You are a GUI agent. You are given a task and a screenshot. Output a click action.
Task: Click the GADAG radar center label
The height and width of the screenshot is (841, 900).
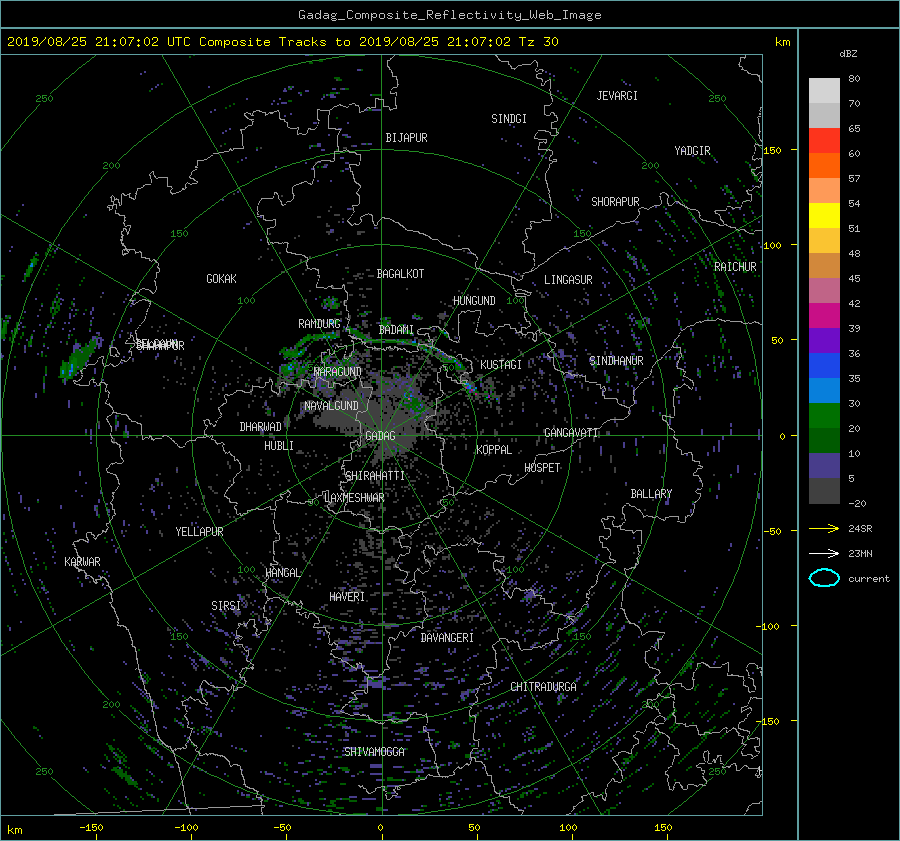pyautogui.click(x=380, y=436)
